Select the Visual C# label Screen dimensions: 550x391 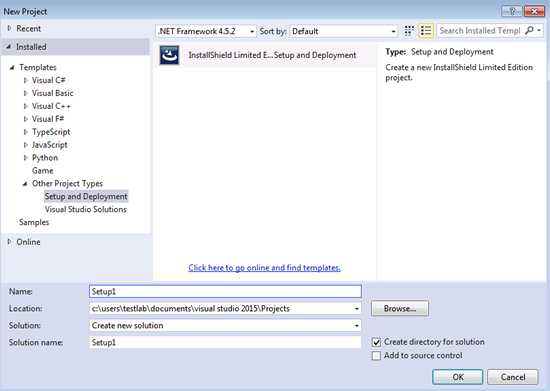(48, 80)
